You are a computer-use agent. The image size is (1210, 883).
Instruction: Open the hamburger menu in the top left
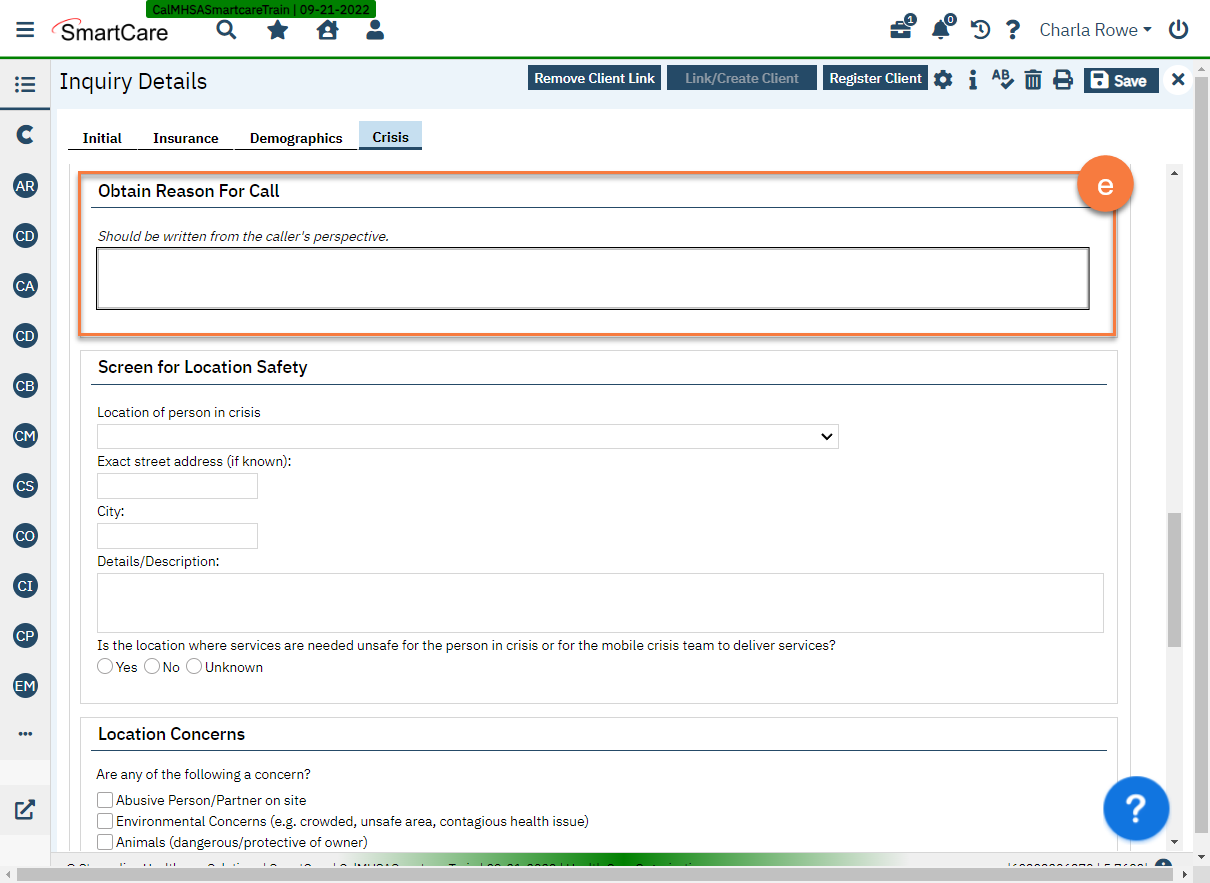(25, 29)
